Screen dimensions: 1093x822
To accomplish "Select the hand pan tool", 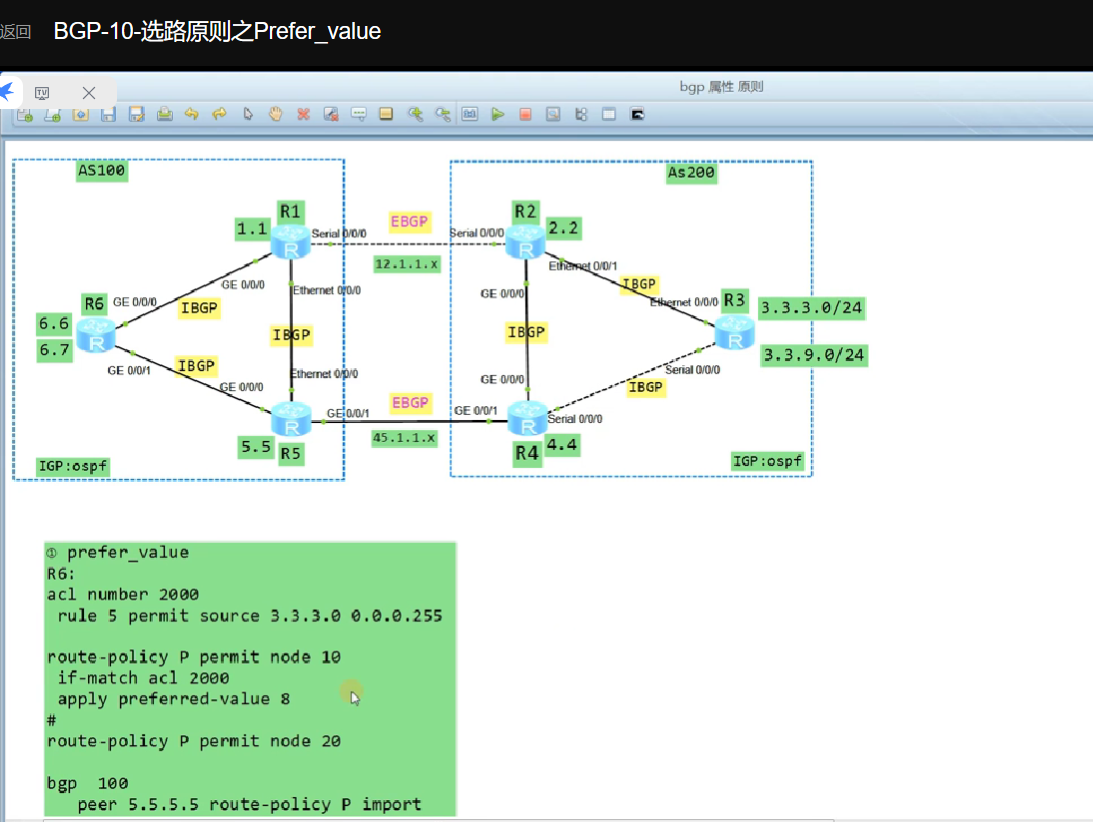I will 274,114.
